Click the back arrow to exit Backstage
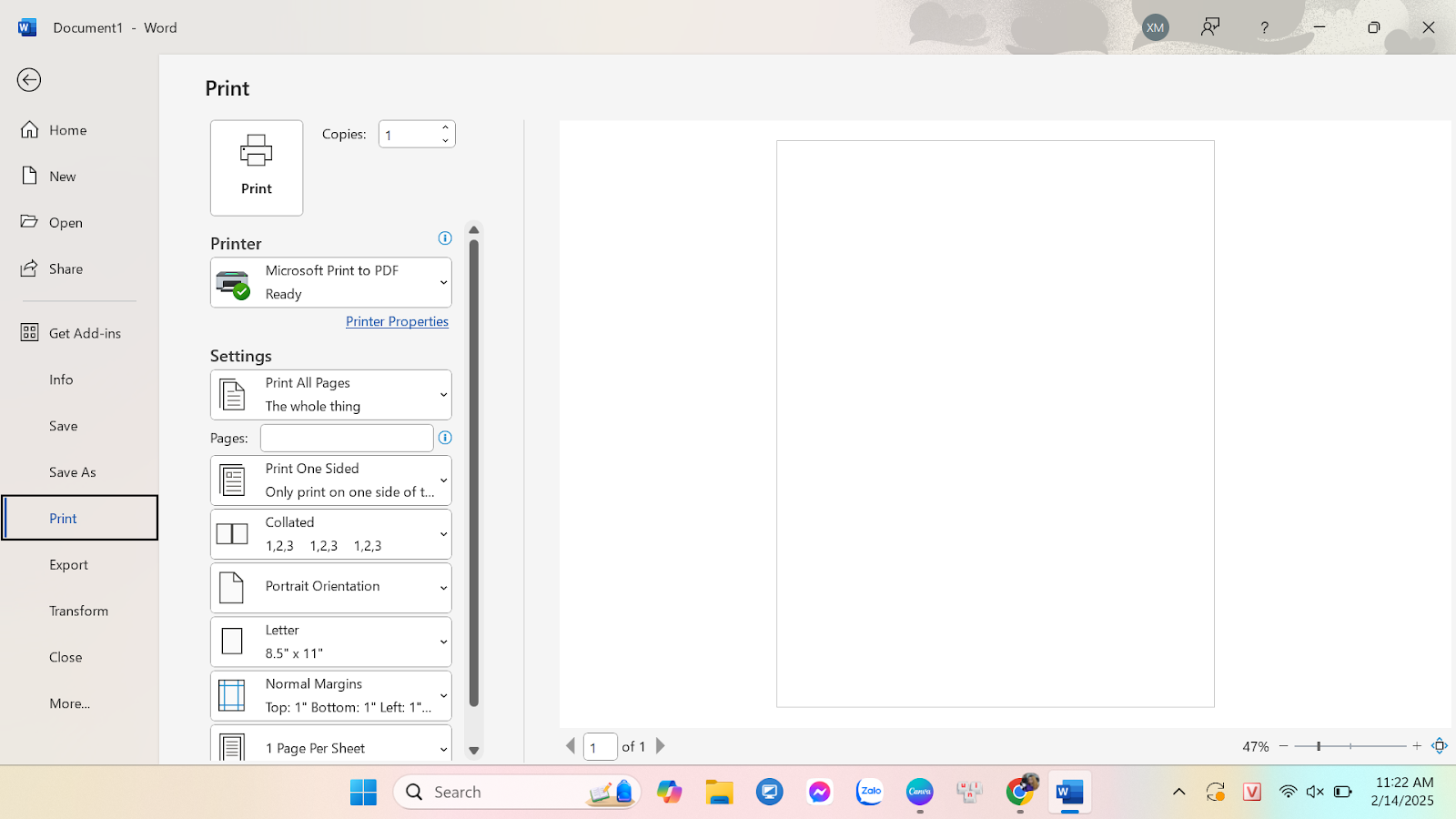This screenshot has width=1456, height=819. point(29,80)
